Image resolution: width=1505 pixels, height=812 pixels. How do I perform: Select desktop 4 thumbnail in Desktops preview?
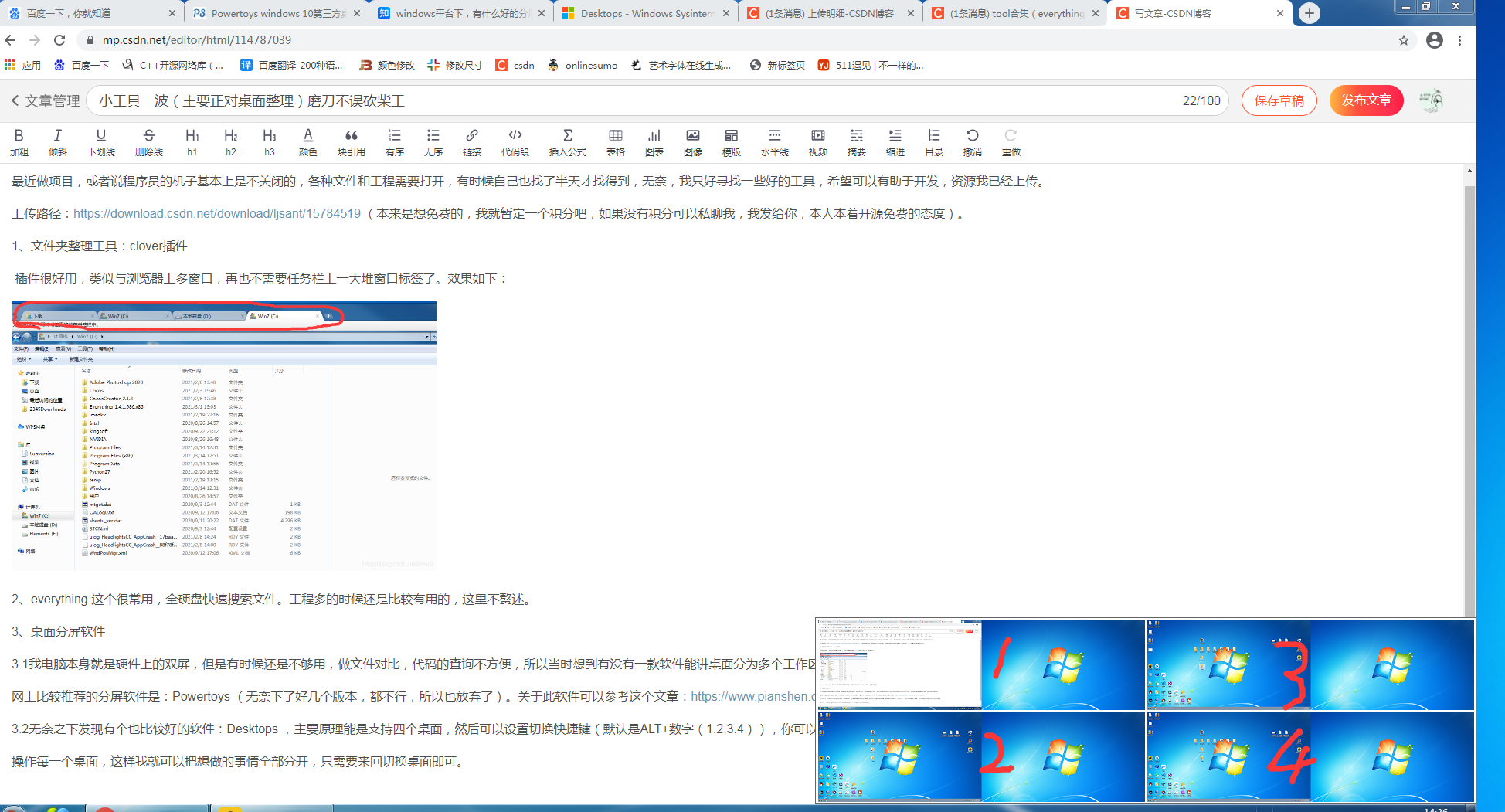click(x=1310, y=756)
